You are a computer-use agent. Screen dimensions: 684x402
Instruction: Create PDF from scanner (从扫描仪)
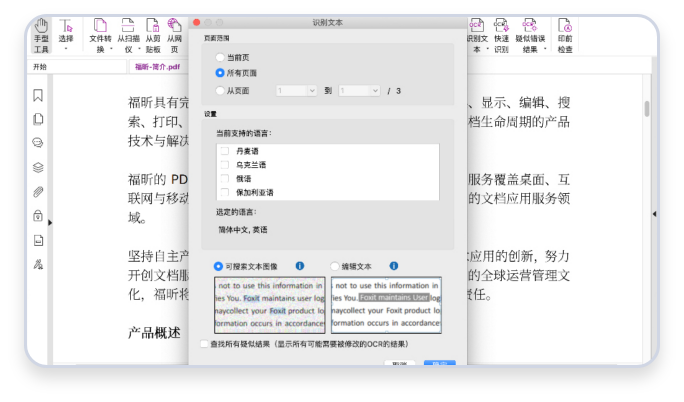click(x=128, y=35)
